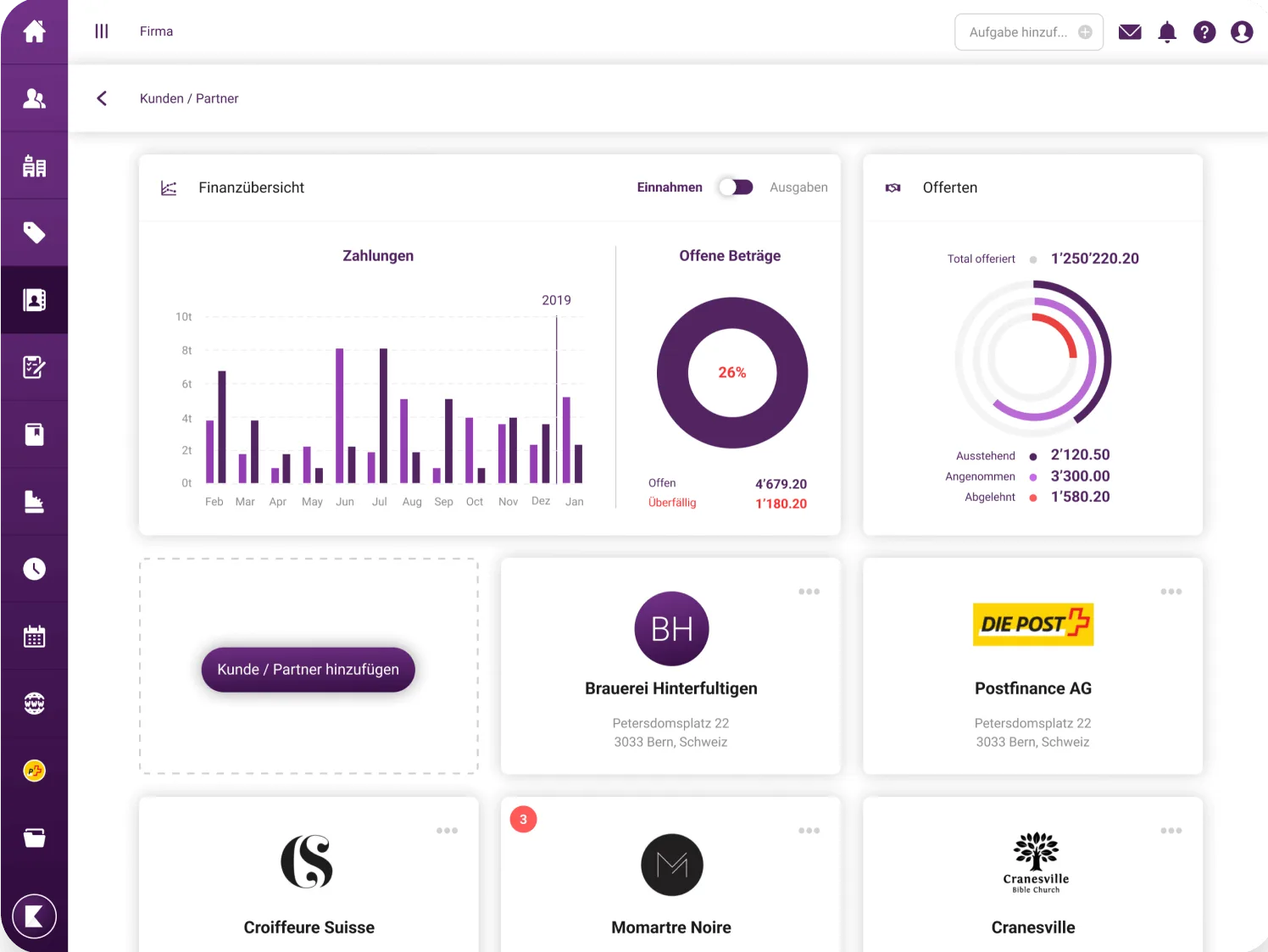
Task: Click the price tag sidebar icon
Action: tap(34, 233)
